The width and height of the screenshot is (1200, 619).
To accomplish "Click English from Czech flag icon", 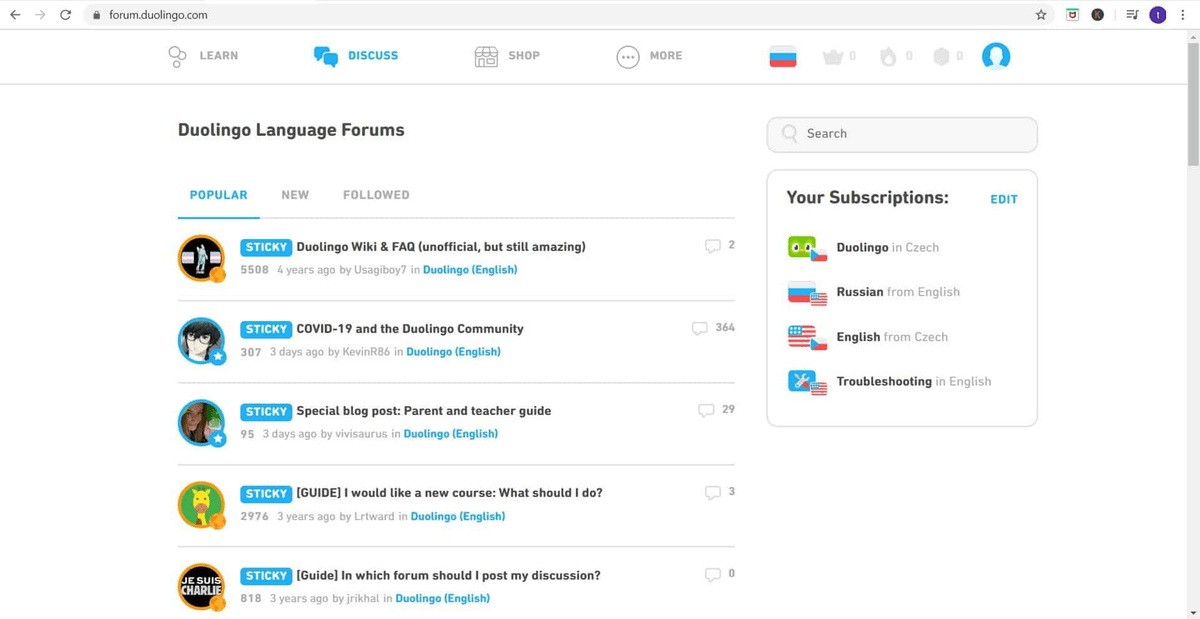I will point(808,337).
